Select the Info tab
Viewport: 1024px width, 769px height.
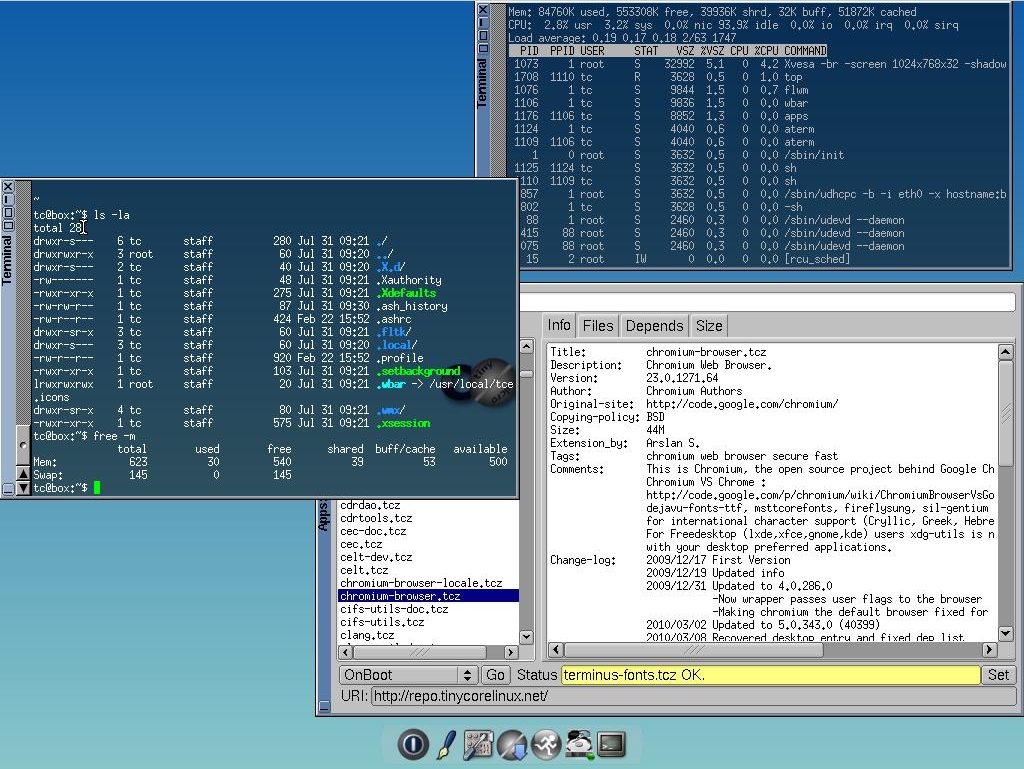[x=559, y=325]
